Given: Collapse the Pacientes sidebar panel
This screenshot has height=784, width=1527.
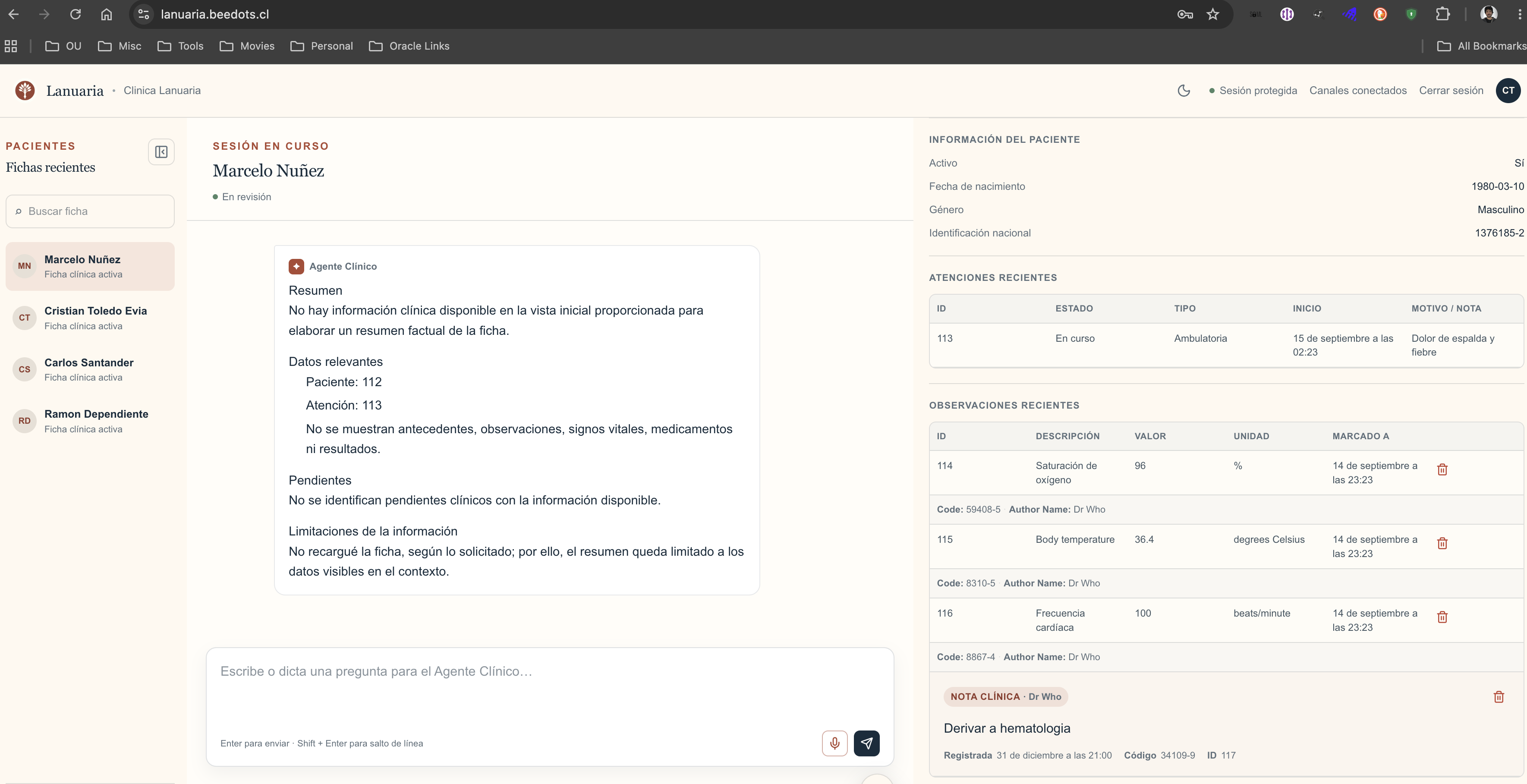Looking at the screenshot, I should (161, 152).
